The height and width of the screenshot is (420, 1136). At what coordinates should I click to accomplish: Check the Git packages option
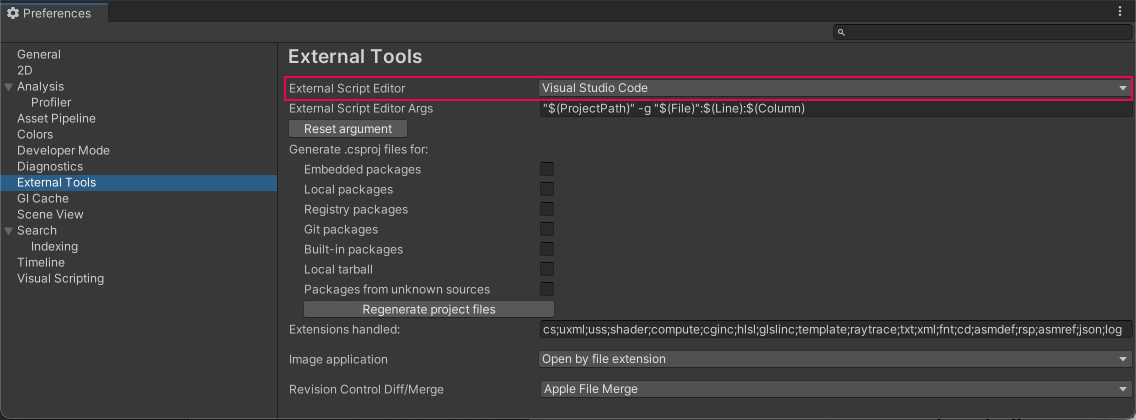[x=547, y=229]
